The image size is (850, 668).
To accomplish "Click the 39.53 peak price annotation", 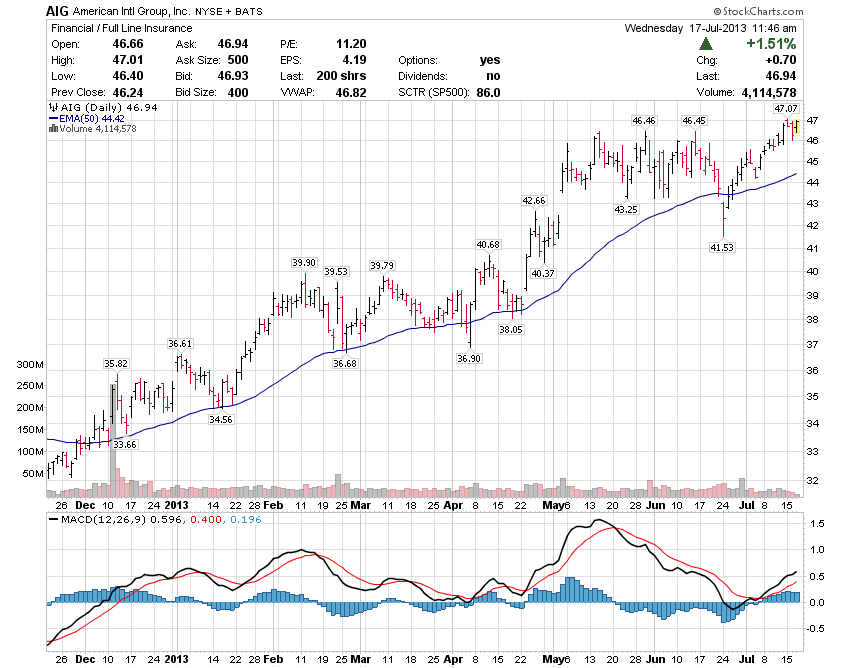I will 336,272.
